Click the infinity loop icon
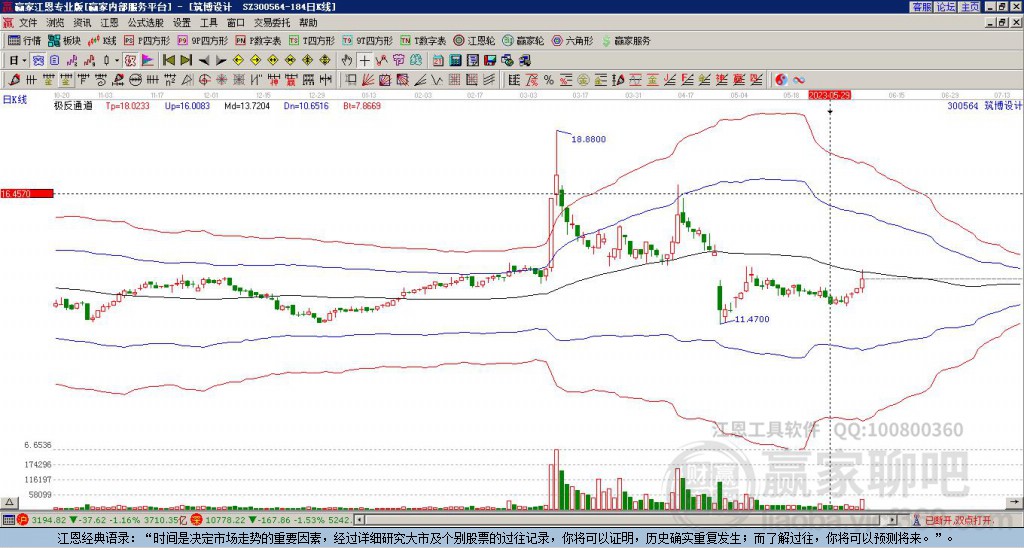1024x548 pixels. pyautogui.click(x=799, y=80)
